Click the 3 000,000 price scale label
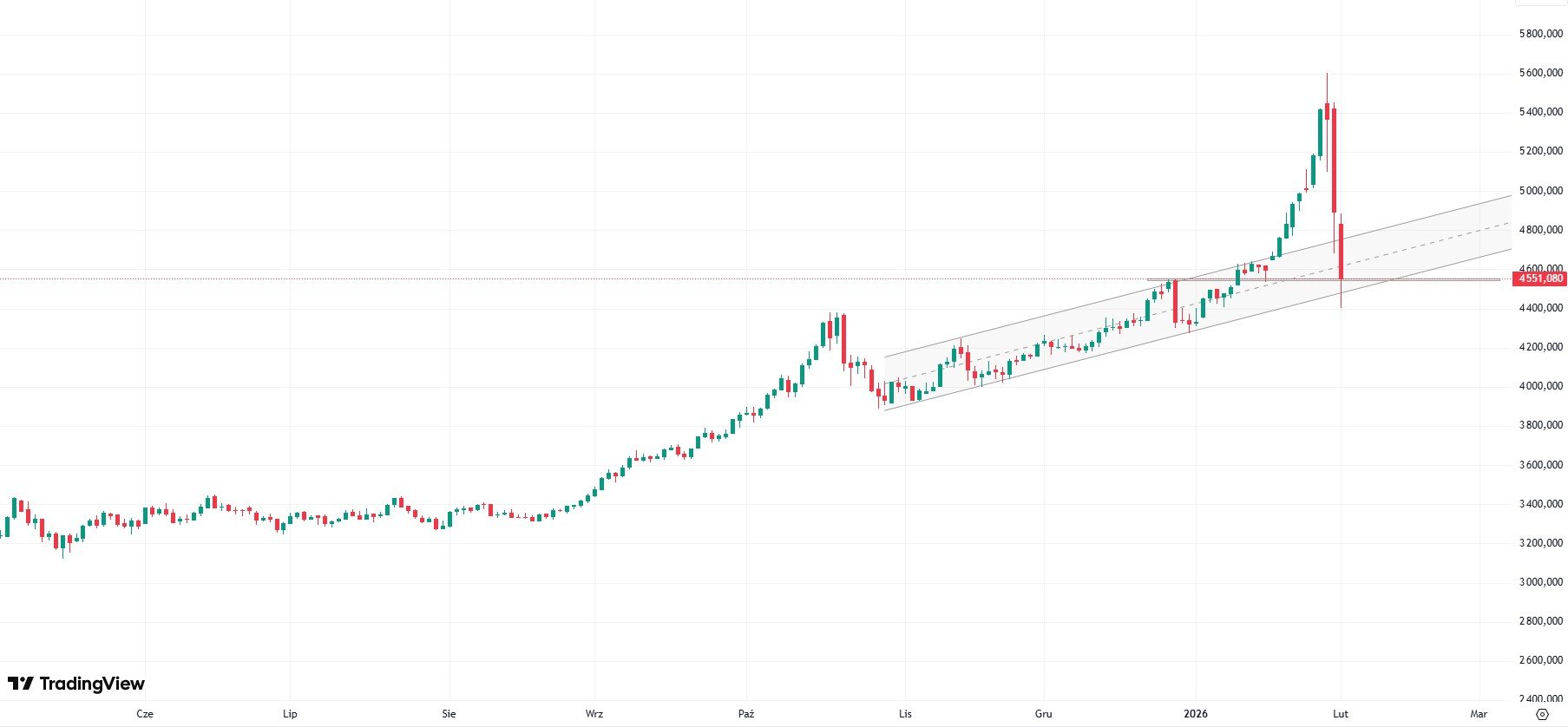Viewport: 1568px width, 727px height. pyautogui.click(x=1540, y=582)
